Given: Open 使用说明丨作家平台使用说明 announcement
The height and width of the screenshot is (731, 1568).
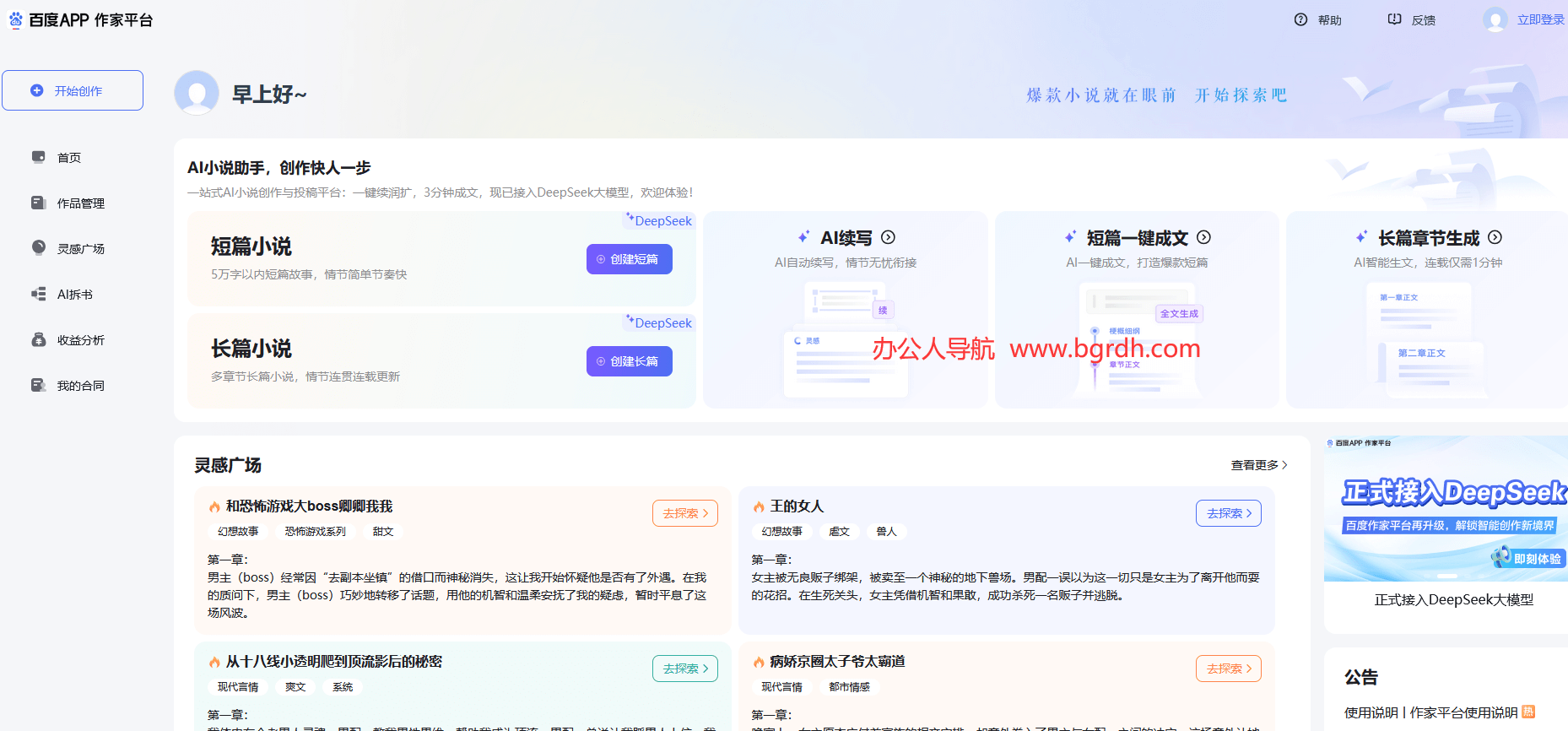Looking at the screenshot, I should pyautogui.click(x=1431, y=713).
